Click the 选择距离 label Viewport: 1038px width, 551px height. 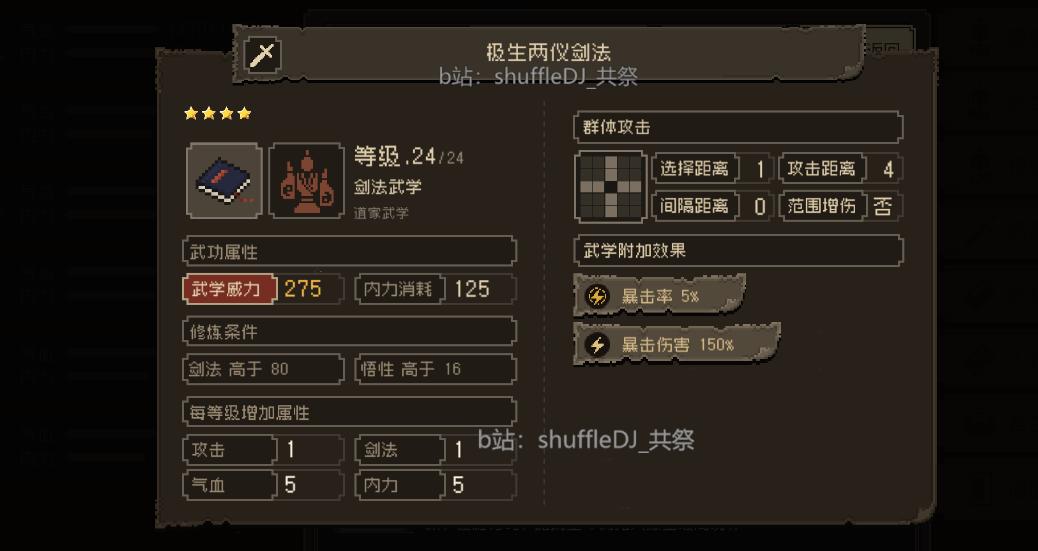[694, 169]
